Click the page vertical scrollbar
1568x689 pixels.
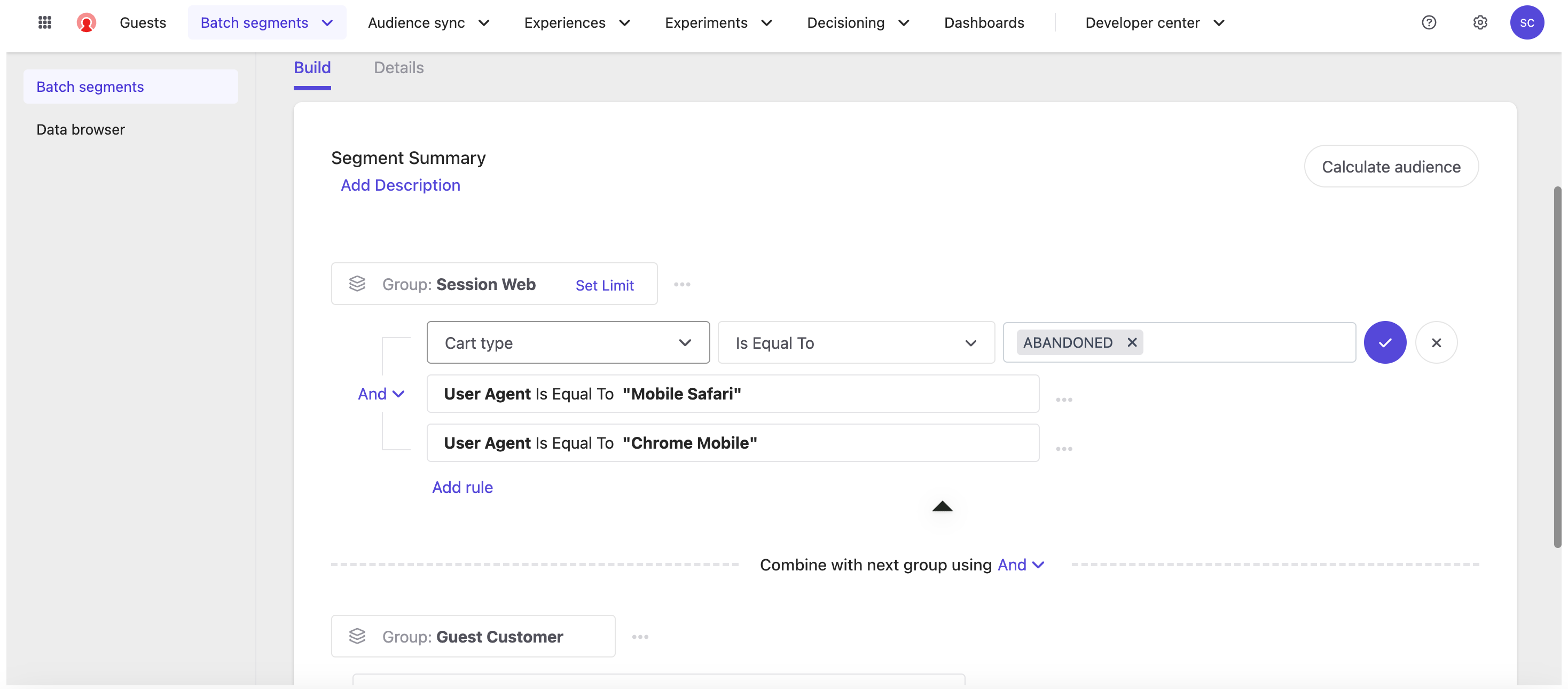coord(1557,365)
